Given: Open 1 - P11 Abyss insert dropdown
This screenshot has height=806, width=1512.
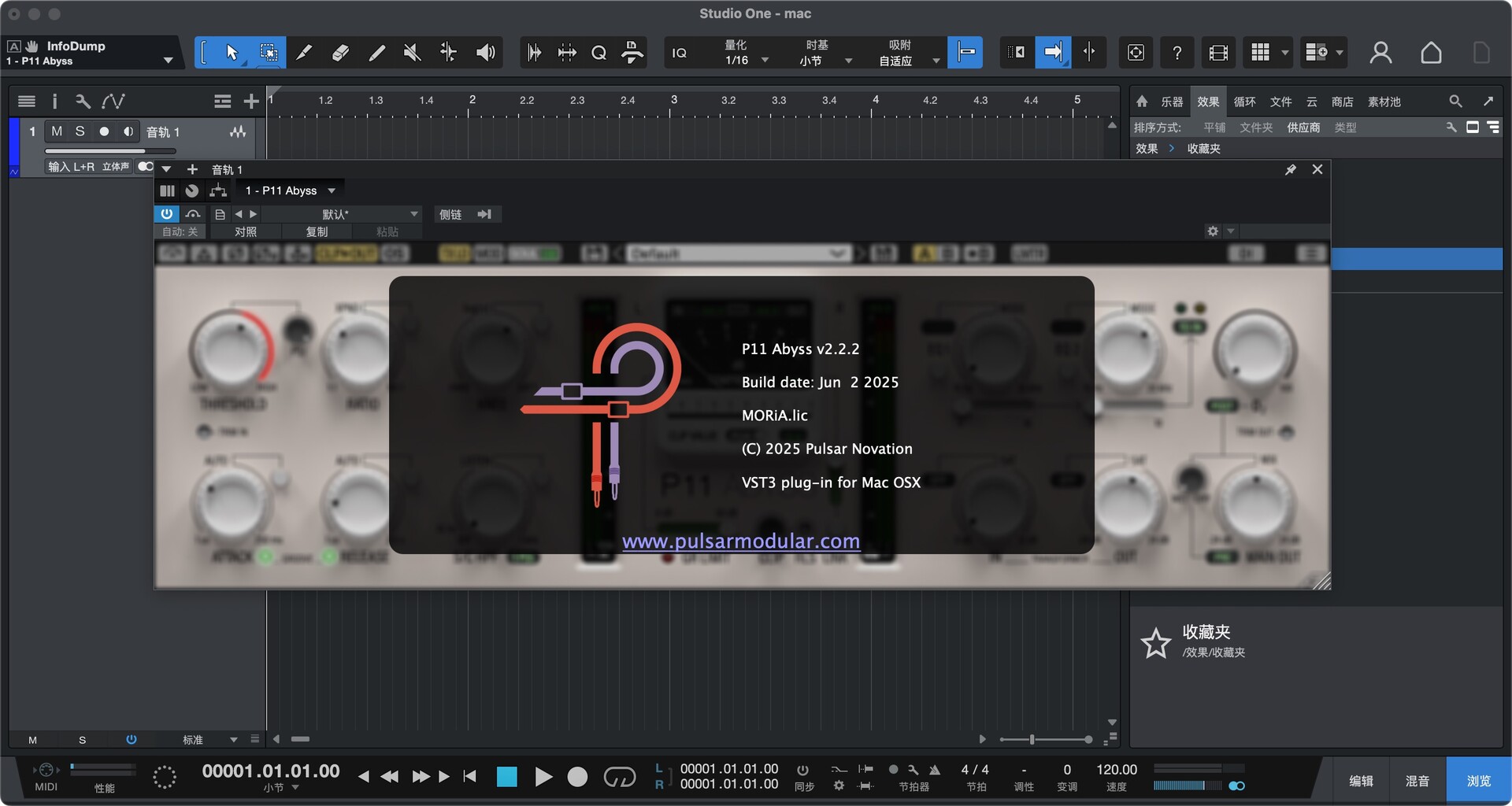Looking at the screenshot, I should point(290,190).
